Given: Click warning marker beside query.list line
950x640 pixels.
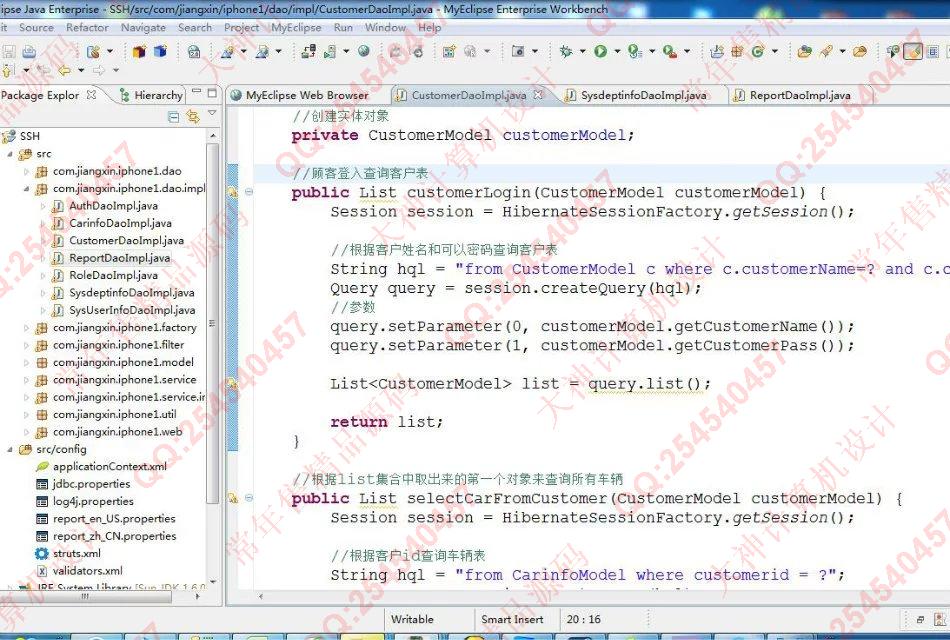Looking at the screenshot, I should point(232,383).
